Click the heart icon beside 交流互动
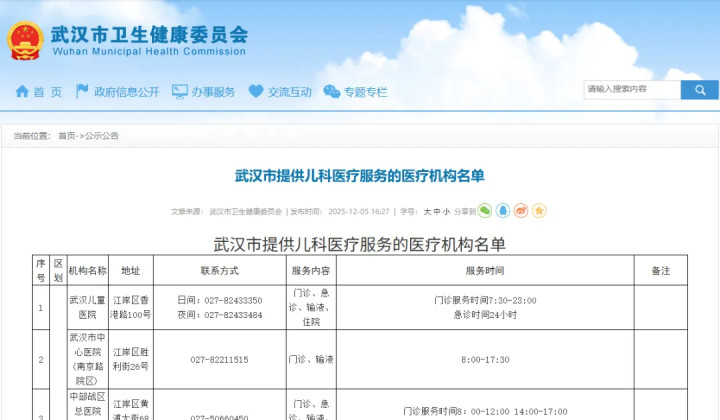 256,92
